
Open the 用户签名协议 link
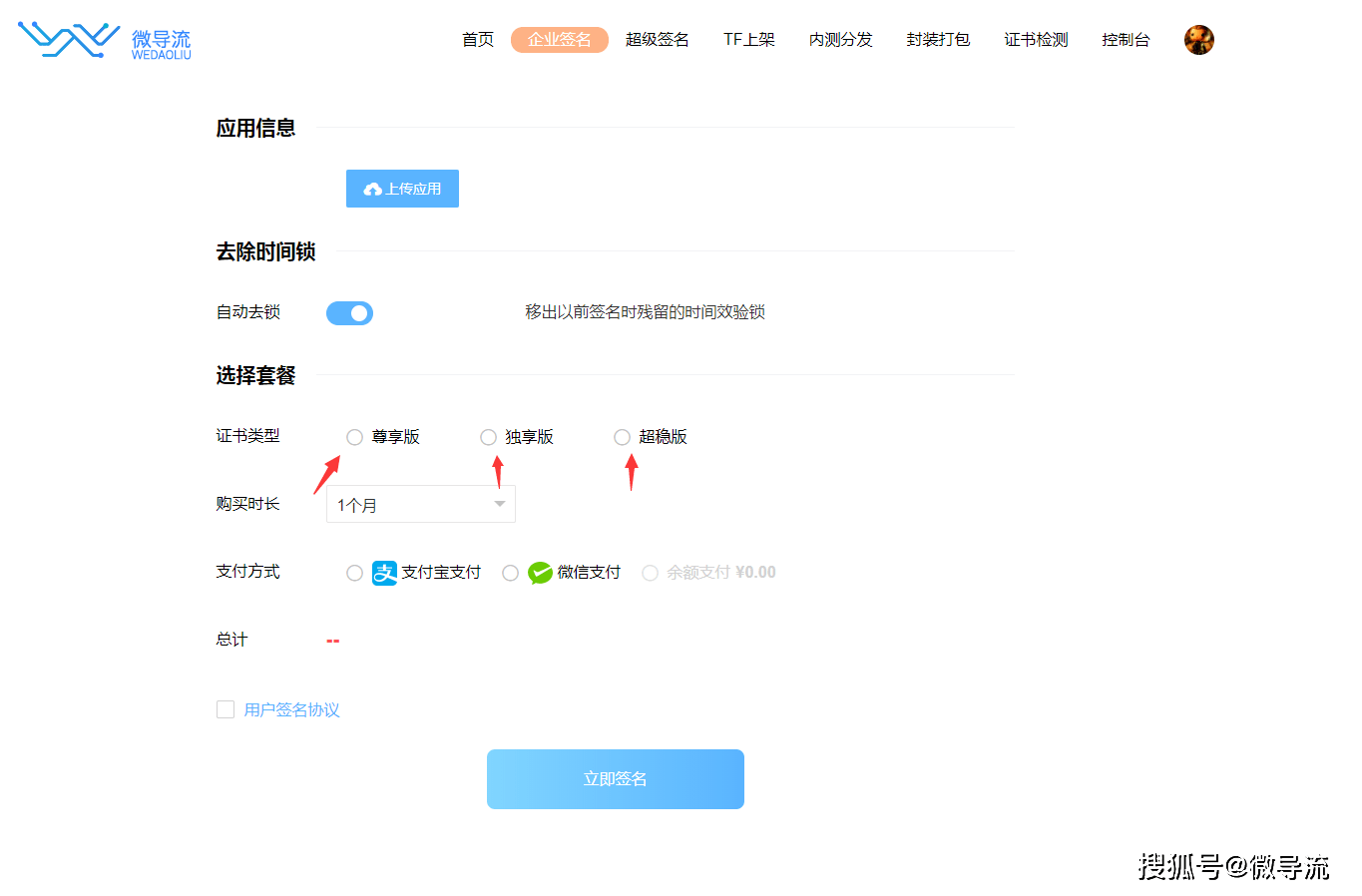click(292, 709)
